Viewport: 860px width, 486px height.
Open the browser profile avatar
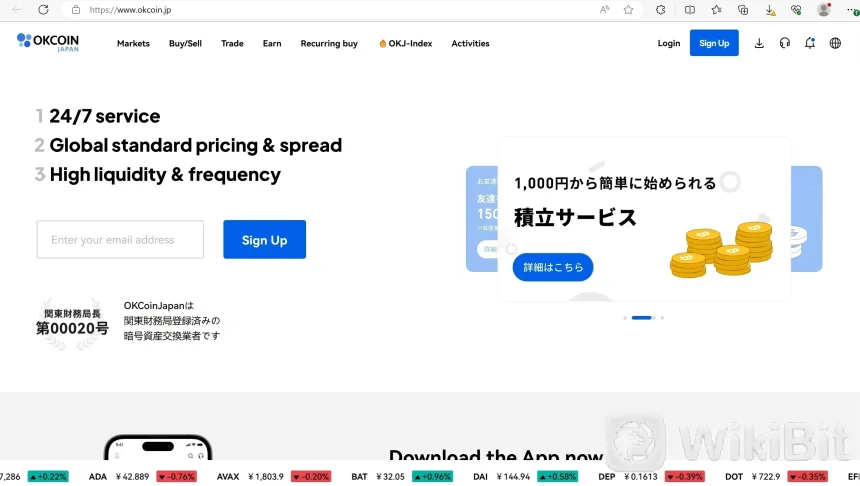point(824,10)
